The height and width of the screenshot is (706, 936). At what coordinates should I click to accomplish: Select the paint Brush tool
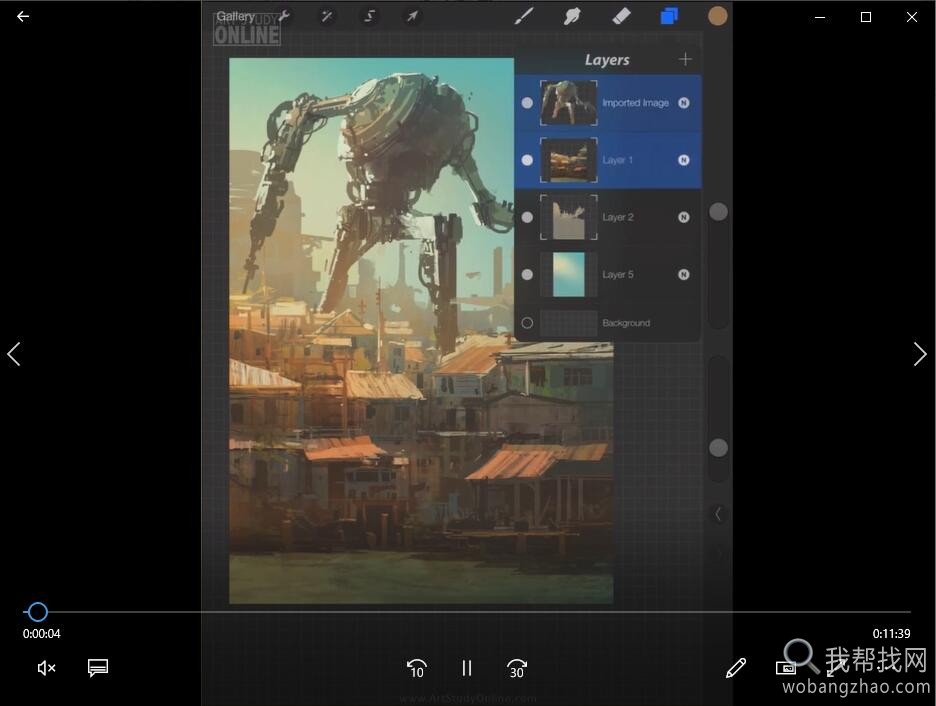tap(524, 16)
